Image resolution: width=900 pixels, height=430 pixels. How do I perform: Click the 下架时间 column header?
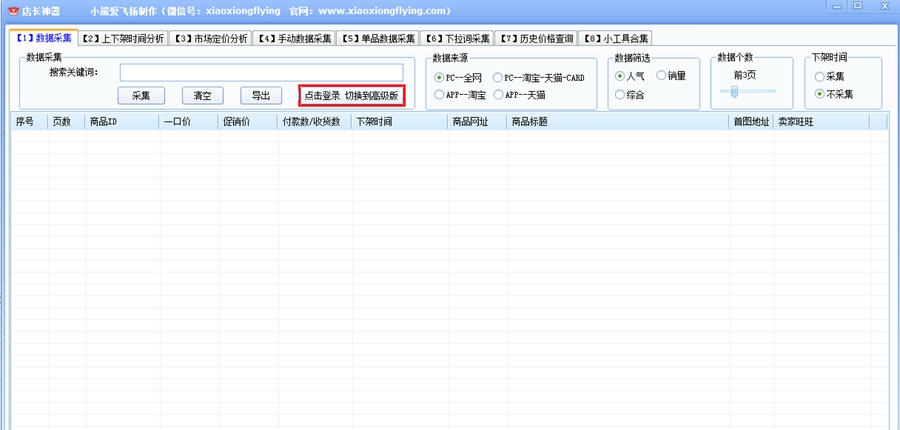tap(400, 122)
